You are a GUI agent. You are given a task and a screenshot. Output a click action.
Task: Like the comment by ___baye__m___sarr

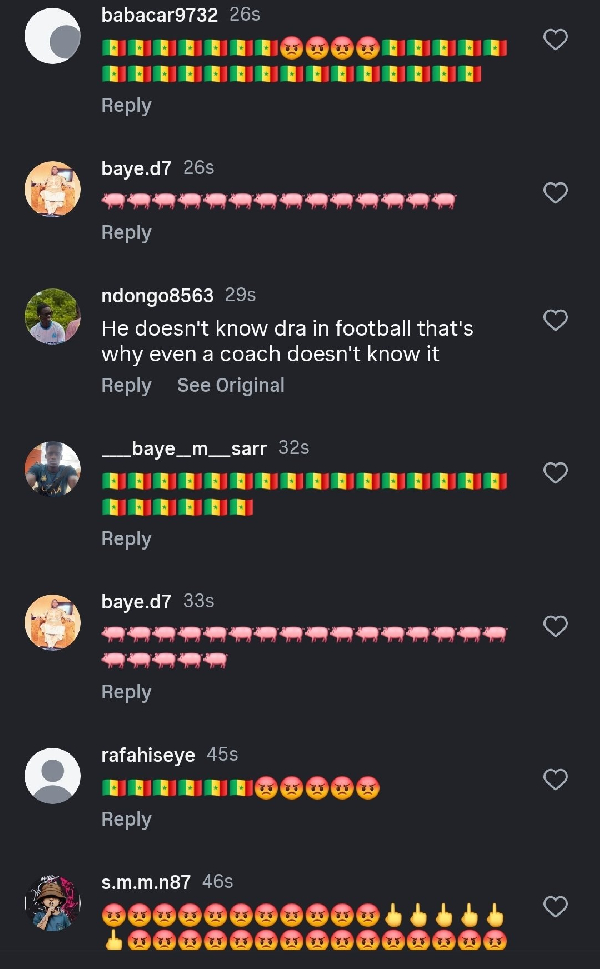(554, 472)
